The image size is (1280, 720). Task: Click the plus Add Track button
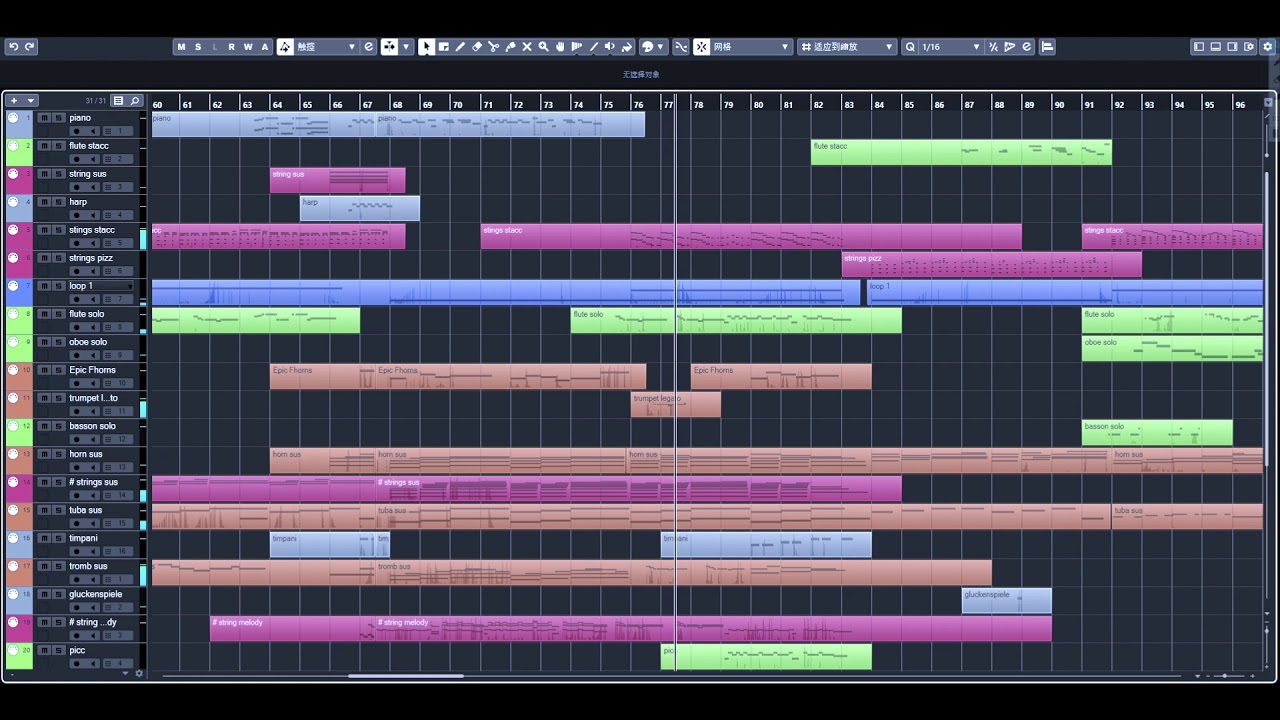pyautogui.click(x=14, y=100)
